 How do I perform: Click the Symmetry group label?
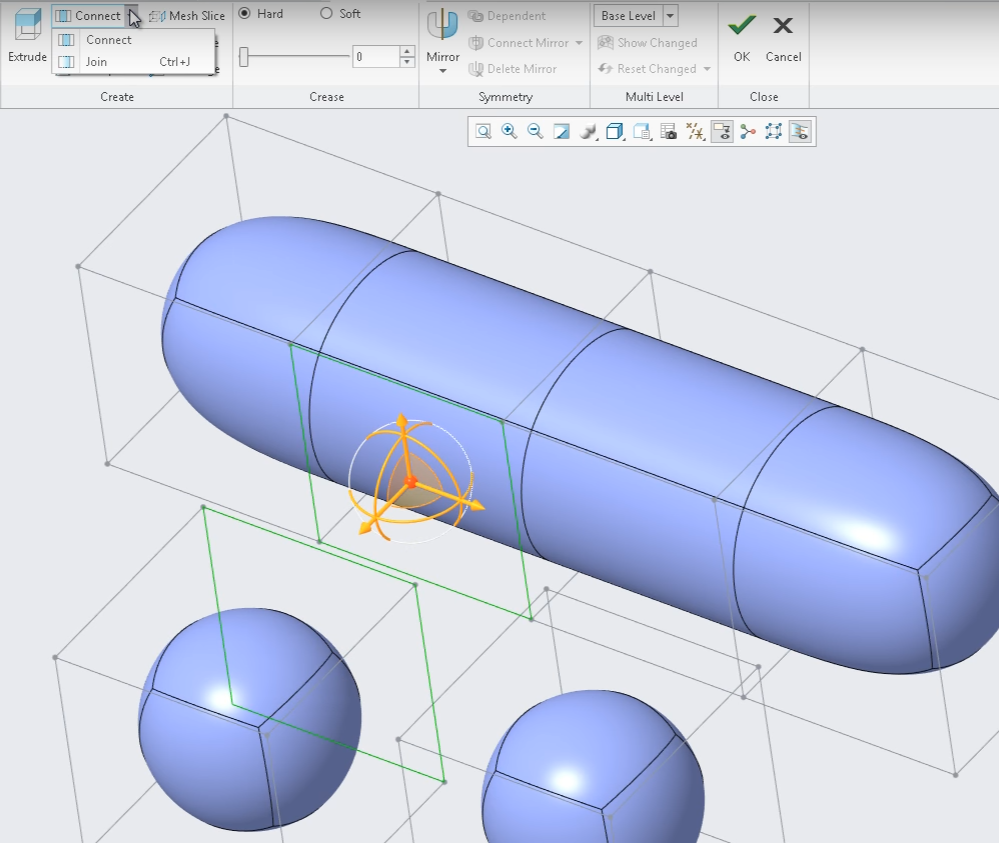505,97
